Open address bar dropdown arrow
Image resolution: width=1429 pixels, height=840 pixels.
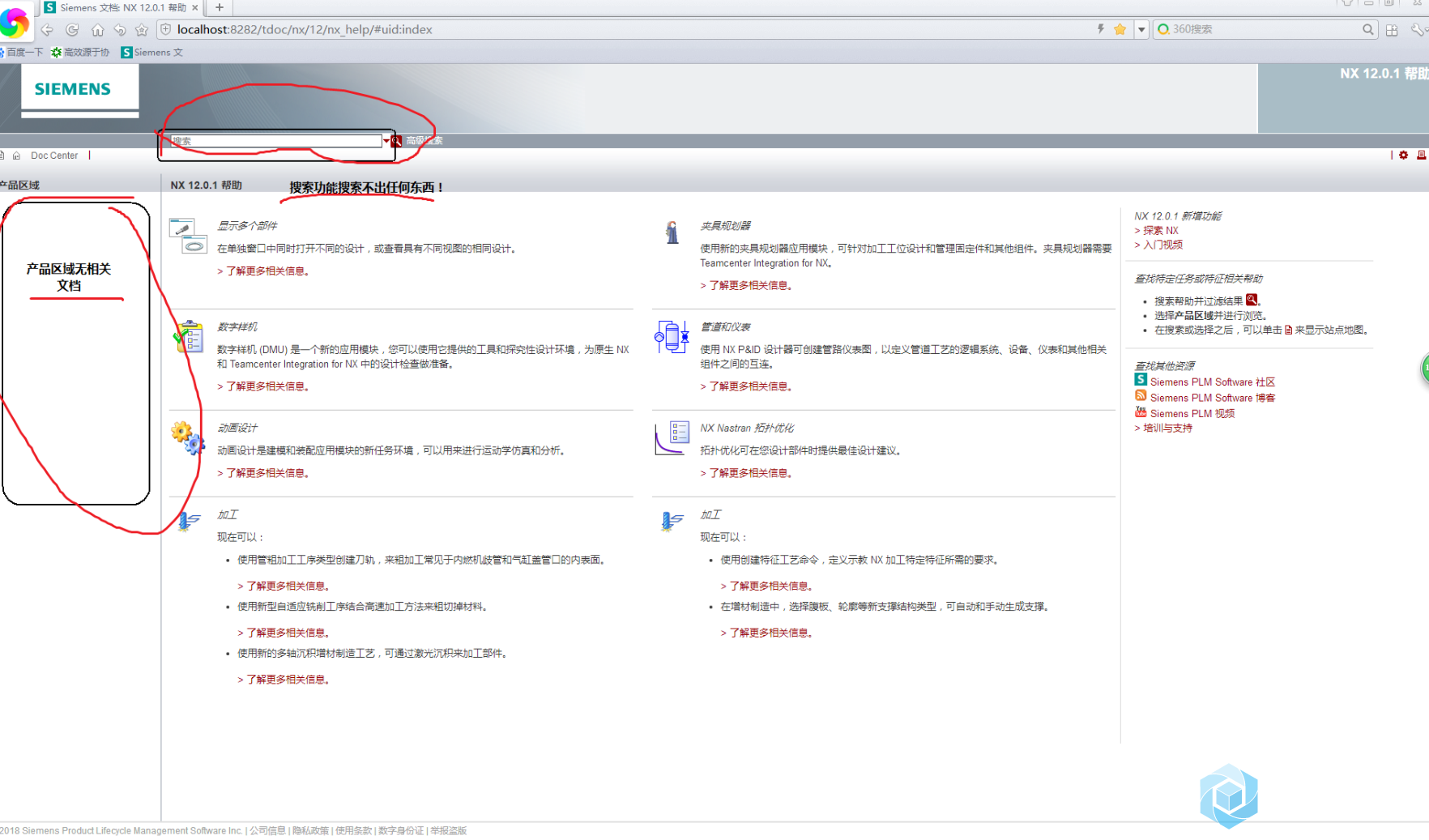(1141, 29)
